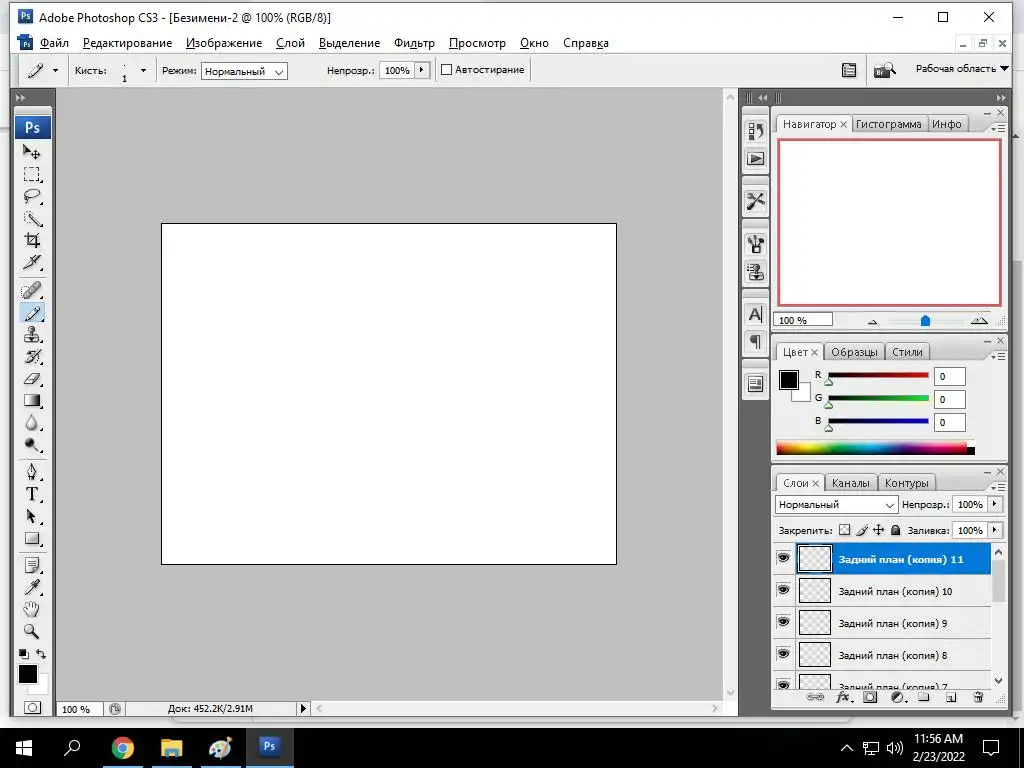Open the brush preset picker arrow

point(143,71)
